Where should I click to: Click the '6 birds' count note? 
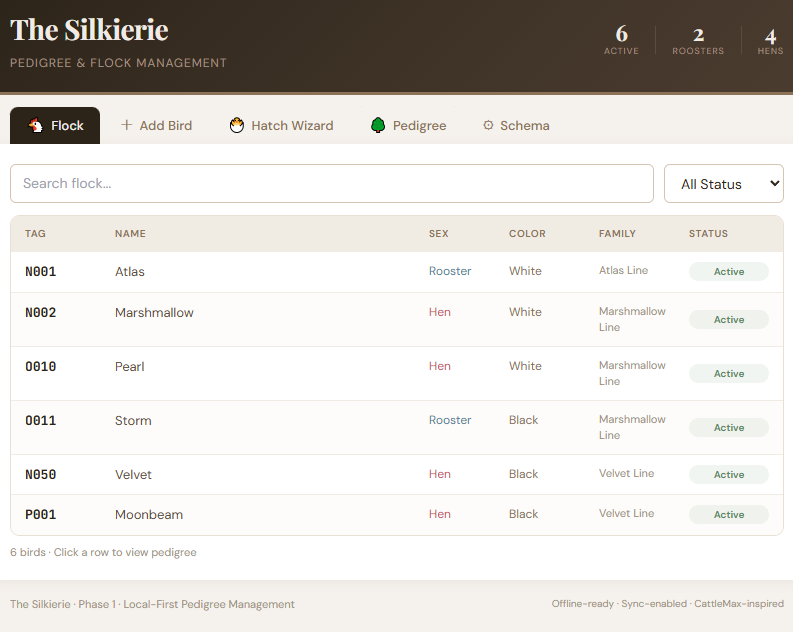[x=28, y=552]
